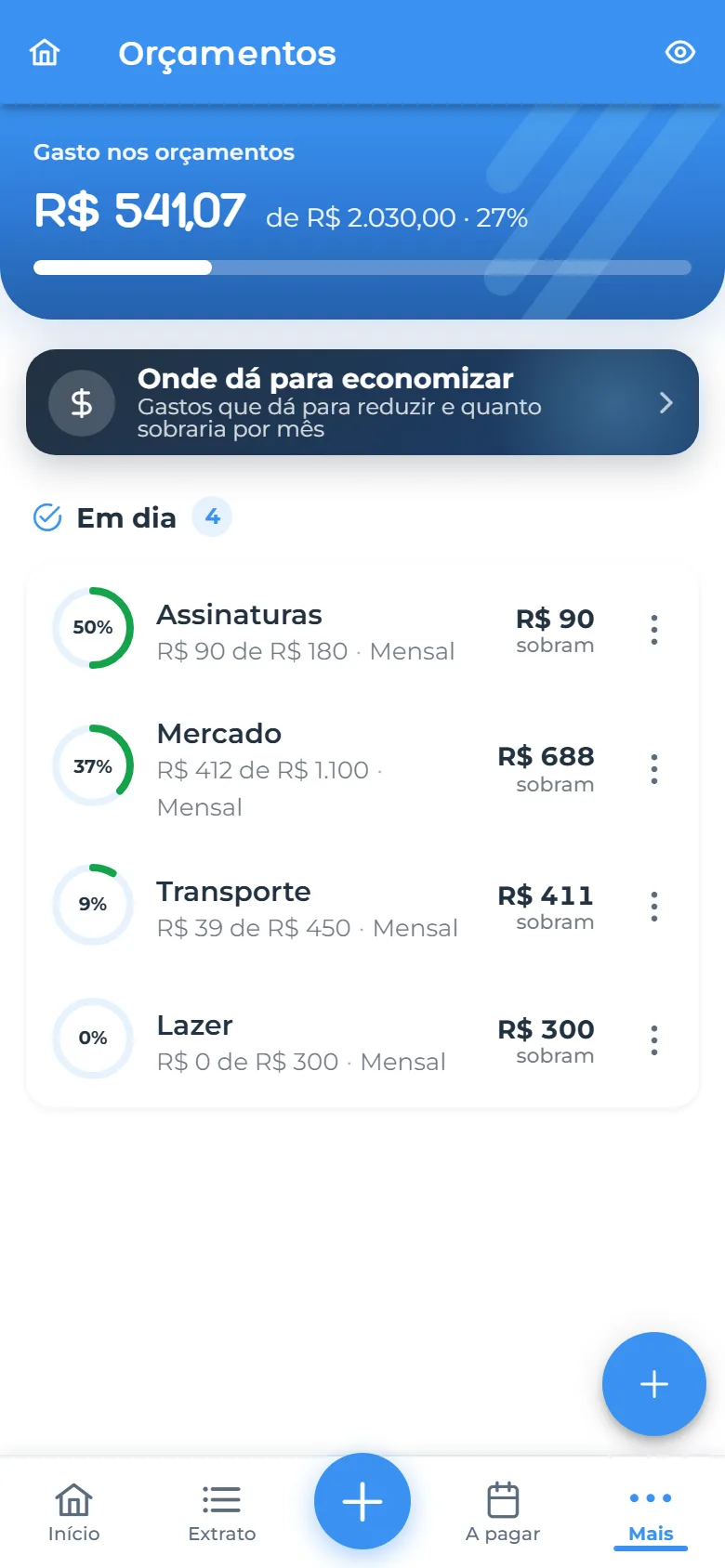725x1568 pixels.
Task: Tap the Transporte 9% progress ring
Action: pos(93,905)
